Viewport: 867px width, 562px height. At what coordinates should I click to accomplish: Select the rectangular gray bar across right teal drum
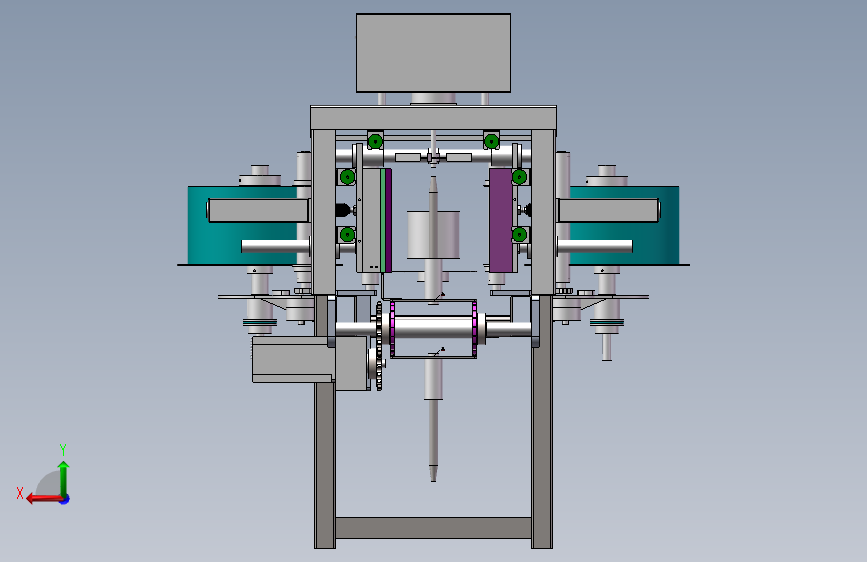tap(609, 210)
